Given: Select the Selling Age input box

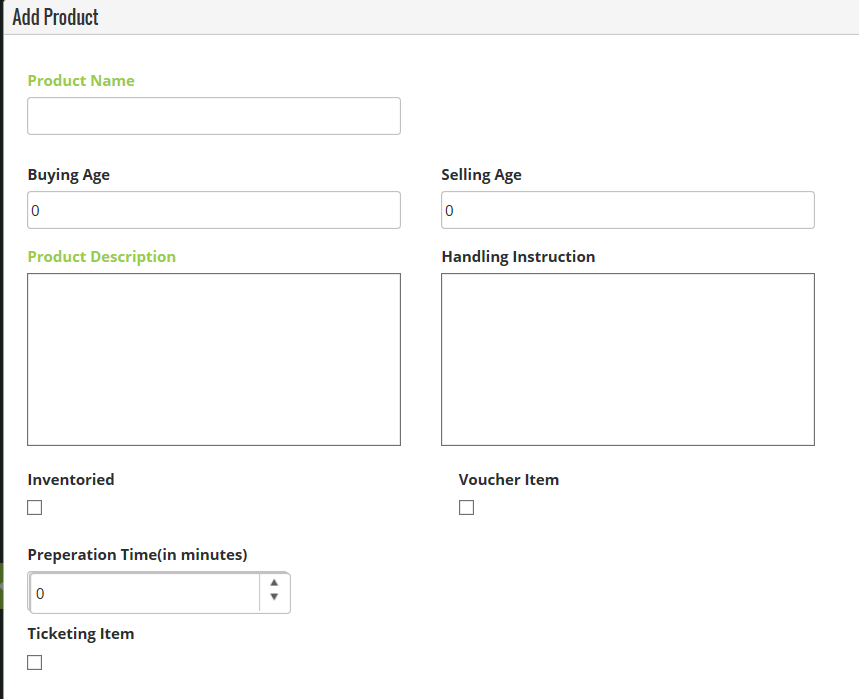Looking at the screenshot, I should click(627, 210).
